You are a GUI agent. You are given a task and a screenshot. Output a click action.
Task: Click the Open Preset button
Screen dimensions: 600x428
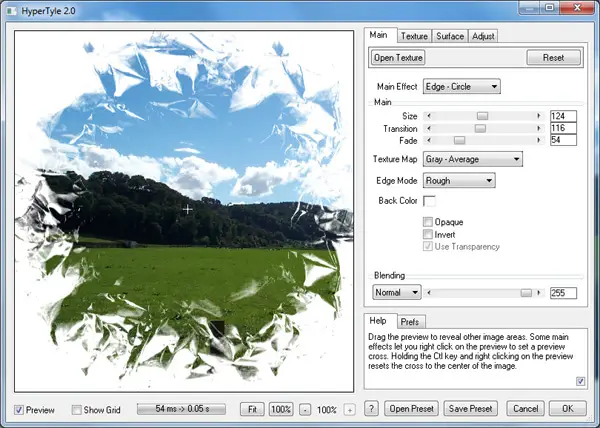(411, 408)
